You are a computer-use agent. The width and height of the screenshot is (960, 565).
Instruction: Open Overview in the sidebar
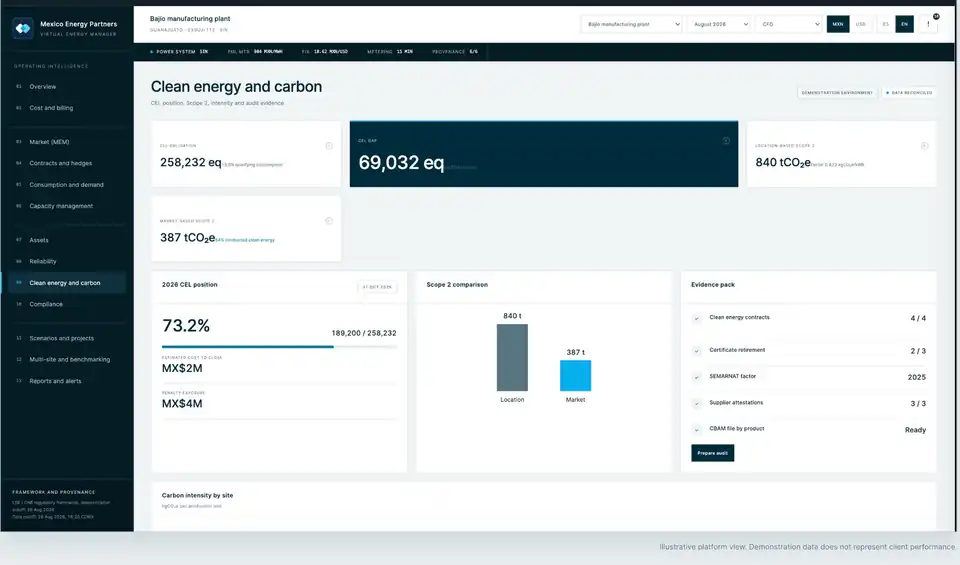[67, 87]
